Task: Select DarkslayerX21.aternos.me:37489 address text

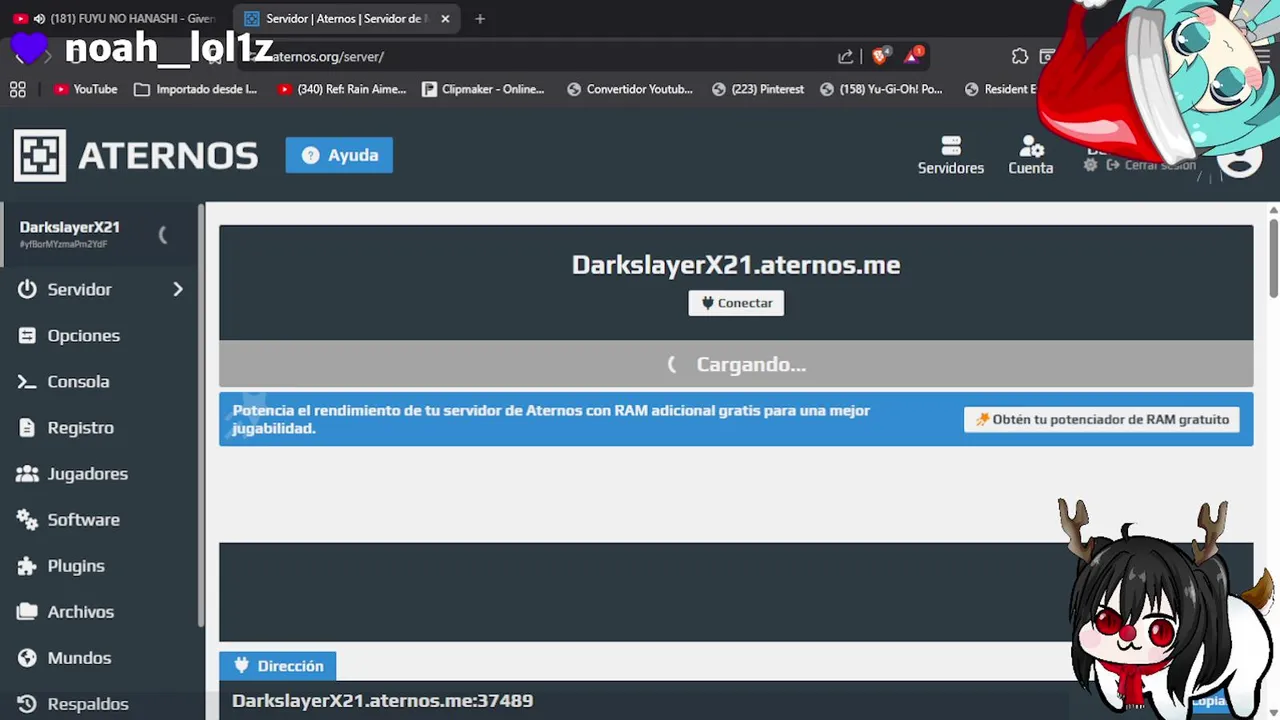Action: pos(382,700)
